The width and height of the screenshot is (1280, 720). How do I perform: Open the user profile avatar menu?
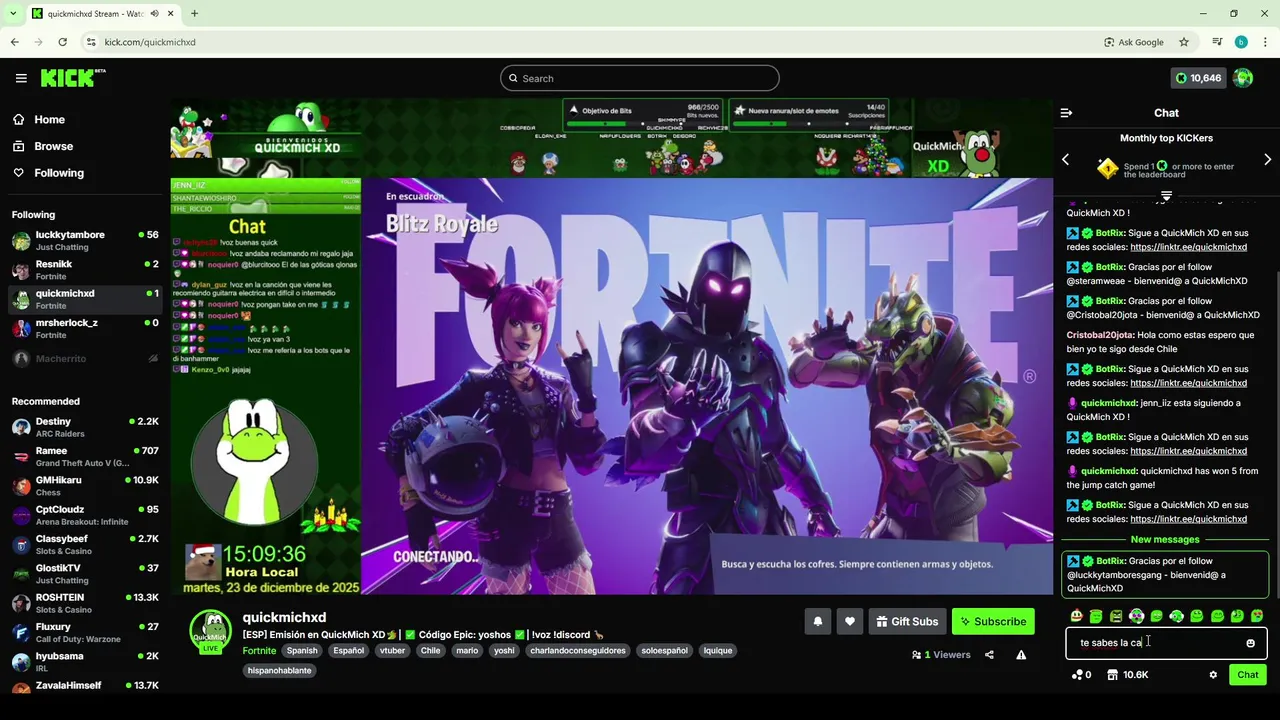point(1243,78)
